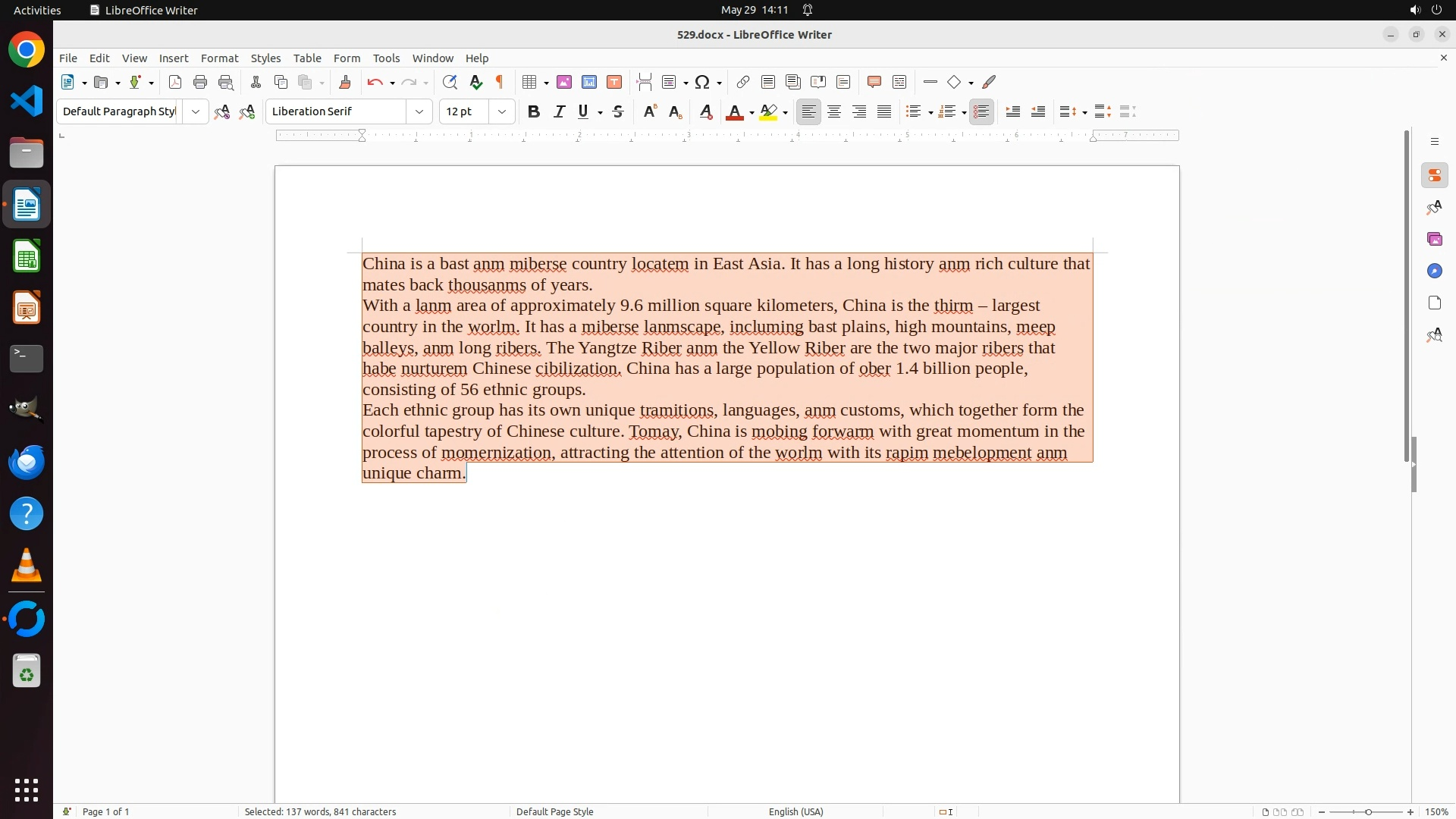Viewport: 1456px width, 819px height.
Task: Insert image using toolbar icon
Action: point(564,83)
